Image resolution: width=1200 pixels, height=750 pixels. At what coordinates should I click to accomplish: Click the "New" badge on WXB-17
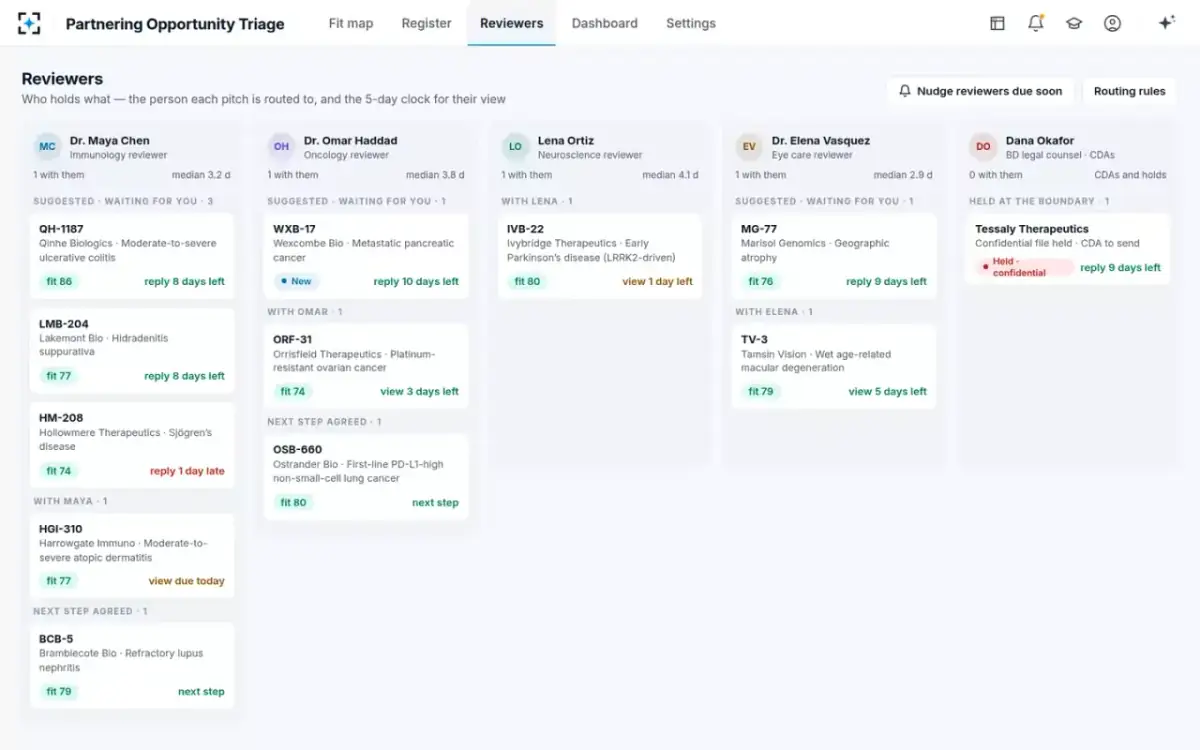(296, 282)
